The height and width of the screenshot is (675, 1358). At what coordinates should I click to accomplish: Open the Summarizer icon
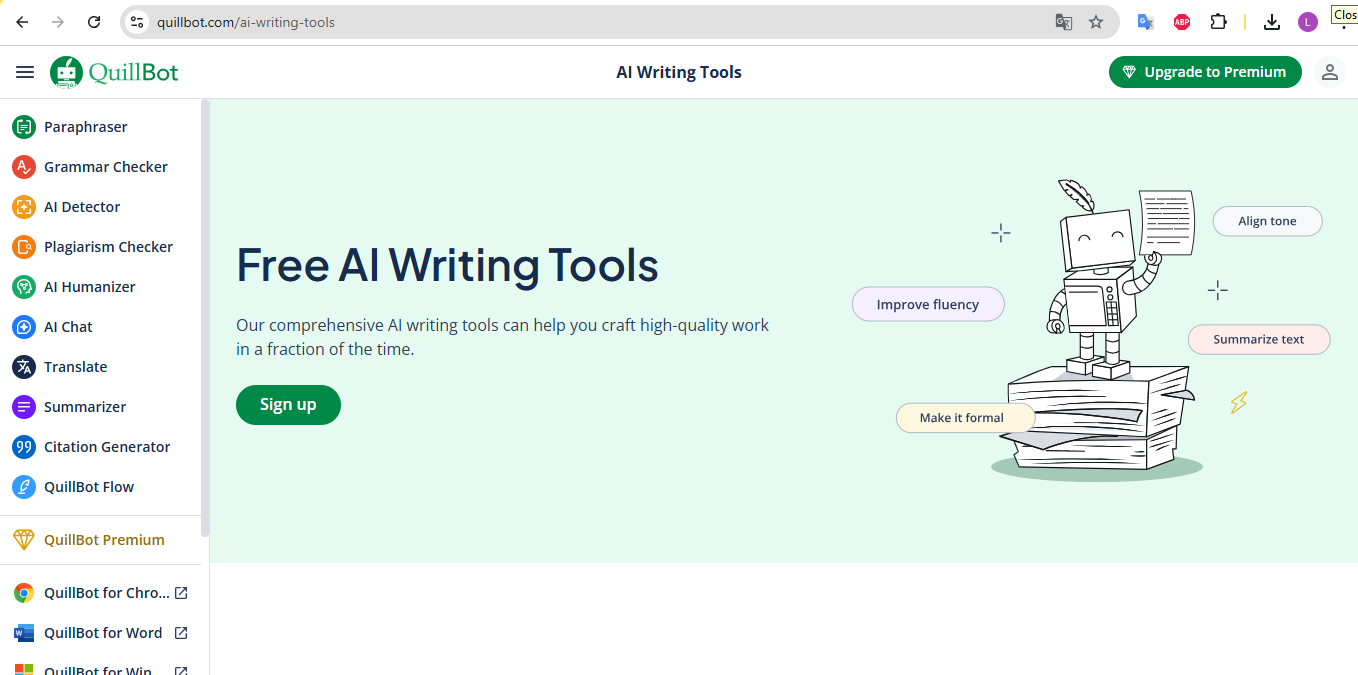[x=24, y=407]
